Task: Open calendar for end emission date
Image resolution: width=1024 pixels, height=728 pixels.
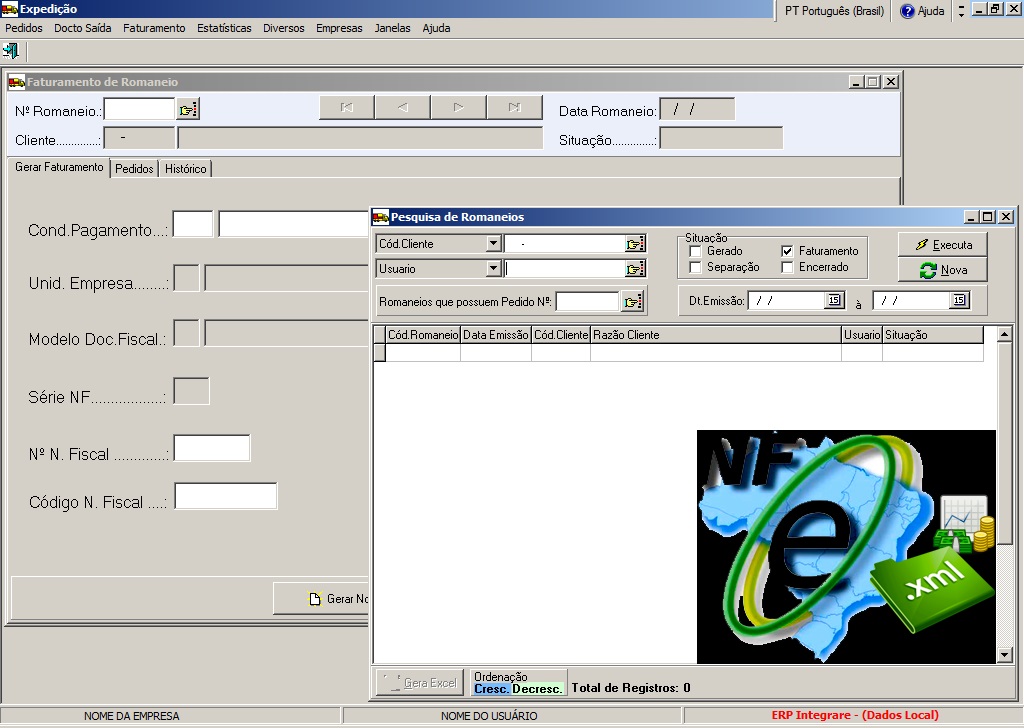Action: pos(959,300)
